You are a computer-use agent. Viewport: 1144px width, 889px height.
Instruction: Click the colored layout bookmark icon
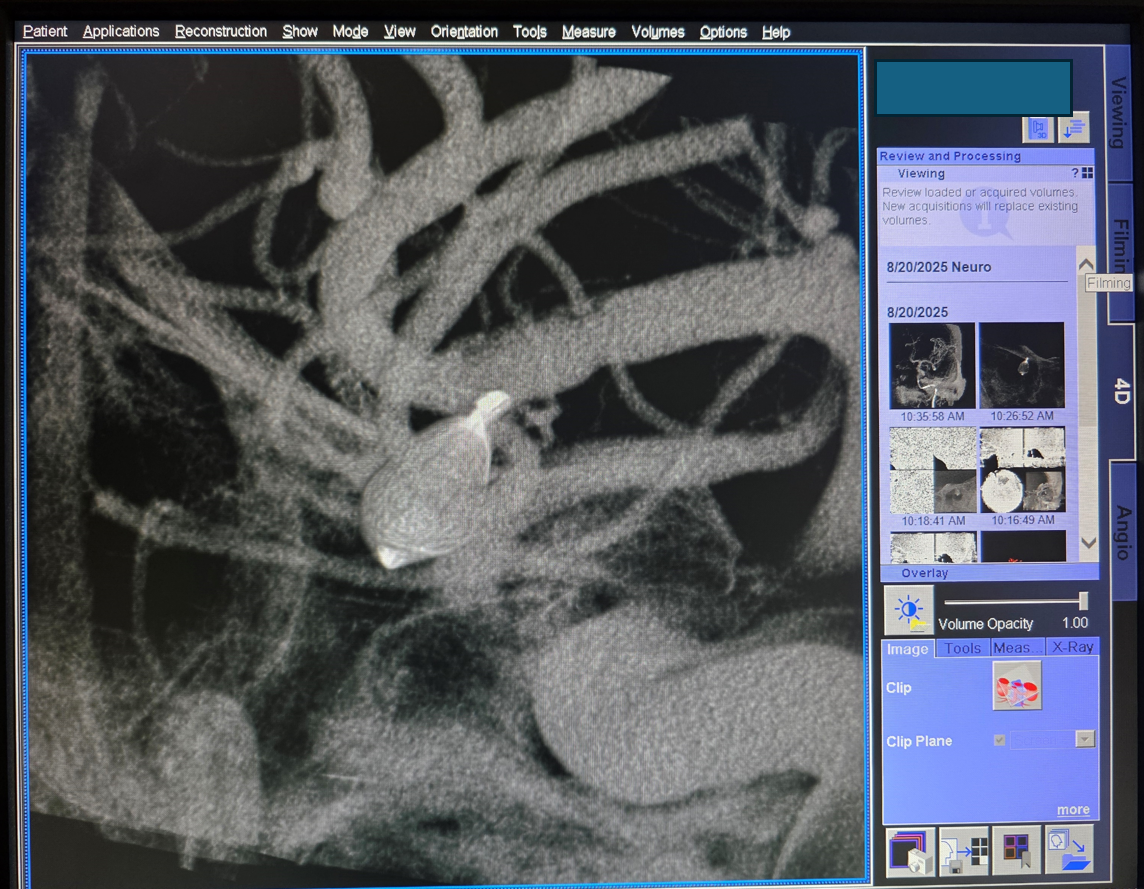[x=1016, y=851]
